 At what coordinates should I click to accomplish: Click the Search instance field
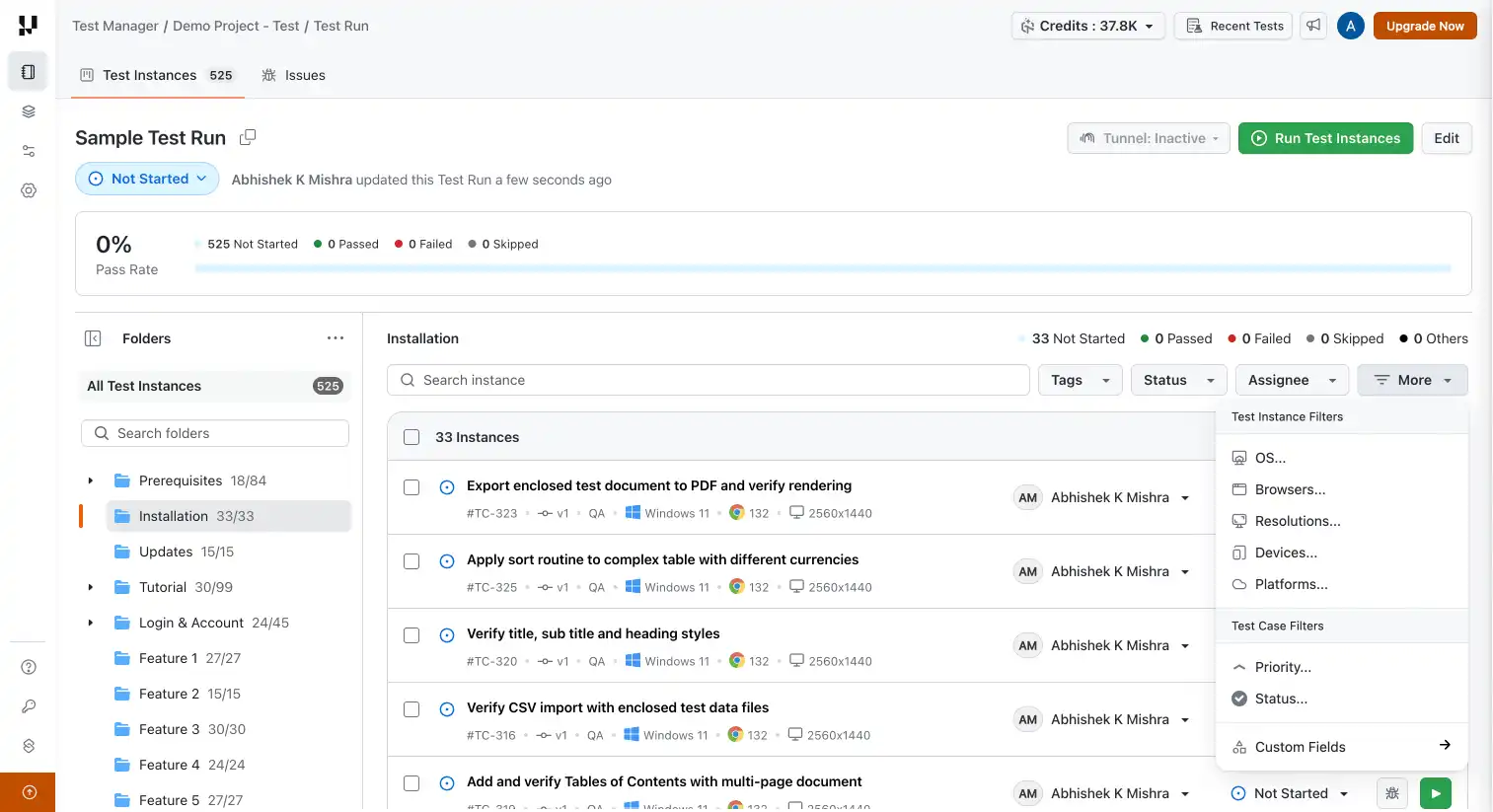click(709, 380)
